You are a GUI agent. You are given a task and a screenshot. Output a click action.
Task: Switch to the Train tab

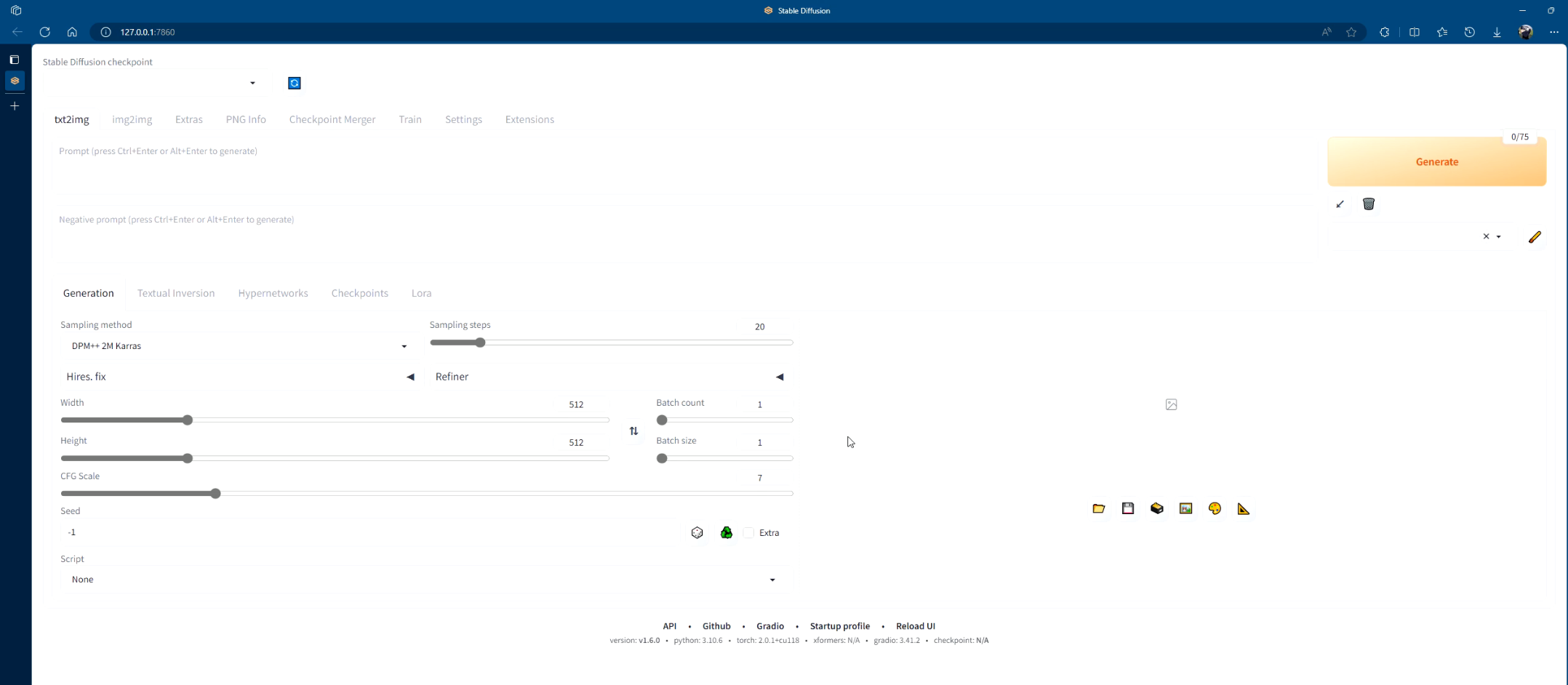410,119
